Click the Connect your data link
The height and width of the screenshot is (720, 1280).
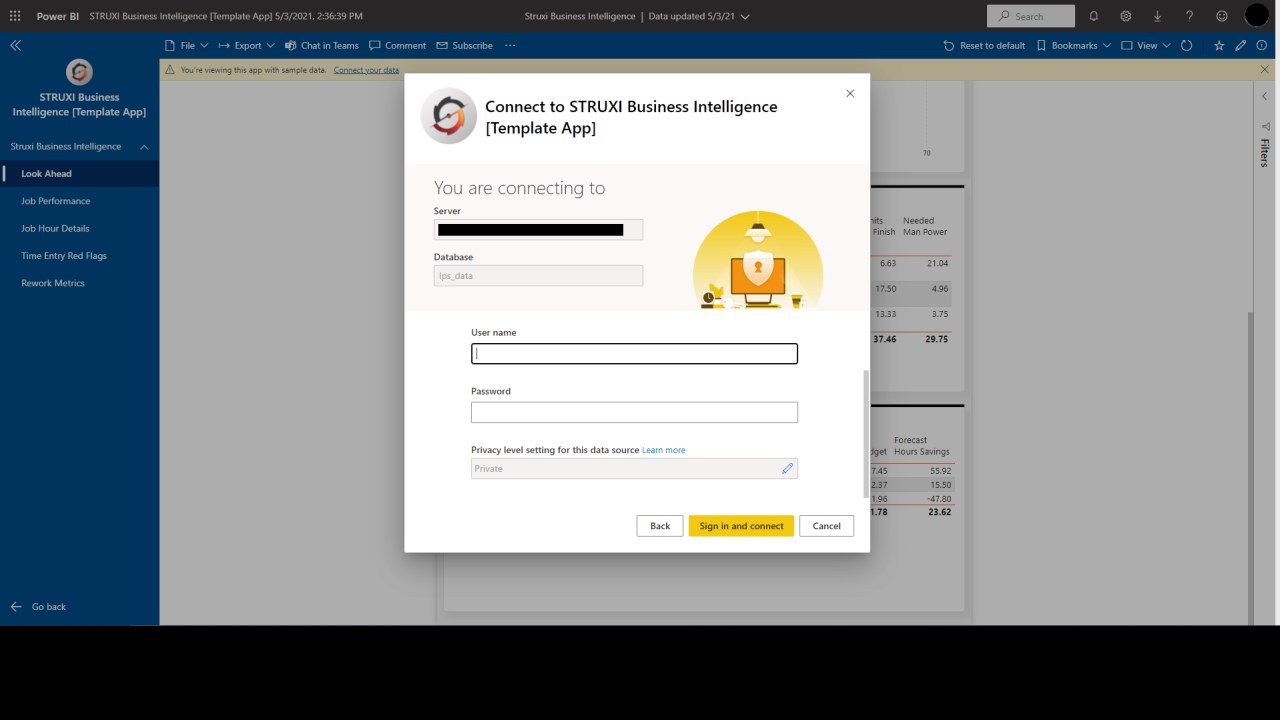pyautogui.click(x=366, y=70)
